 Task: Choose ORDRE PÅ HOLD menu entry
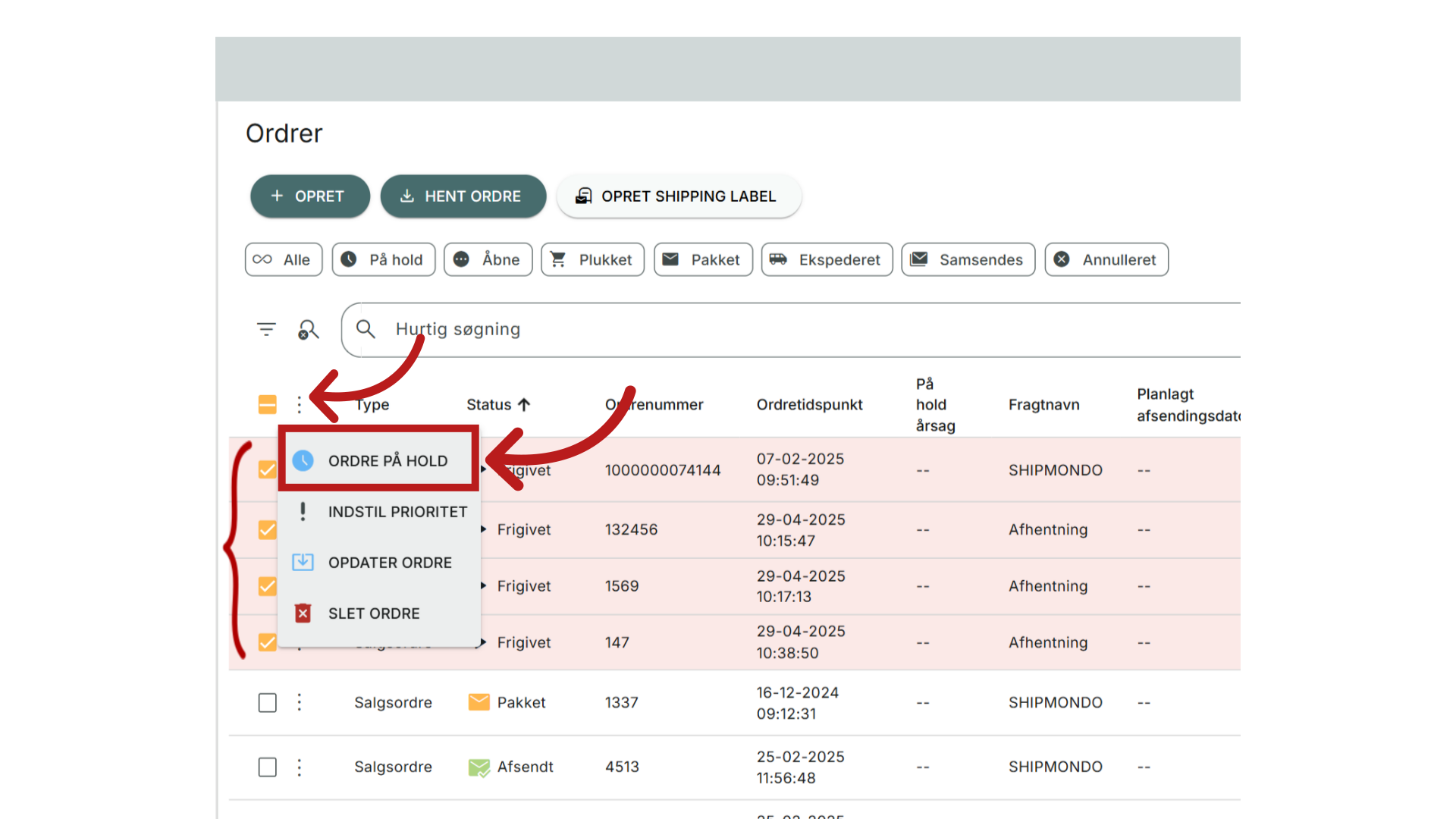379,460
